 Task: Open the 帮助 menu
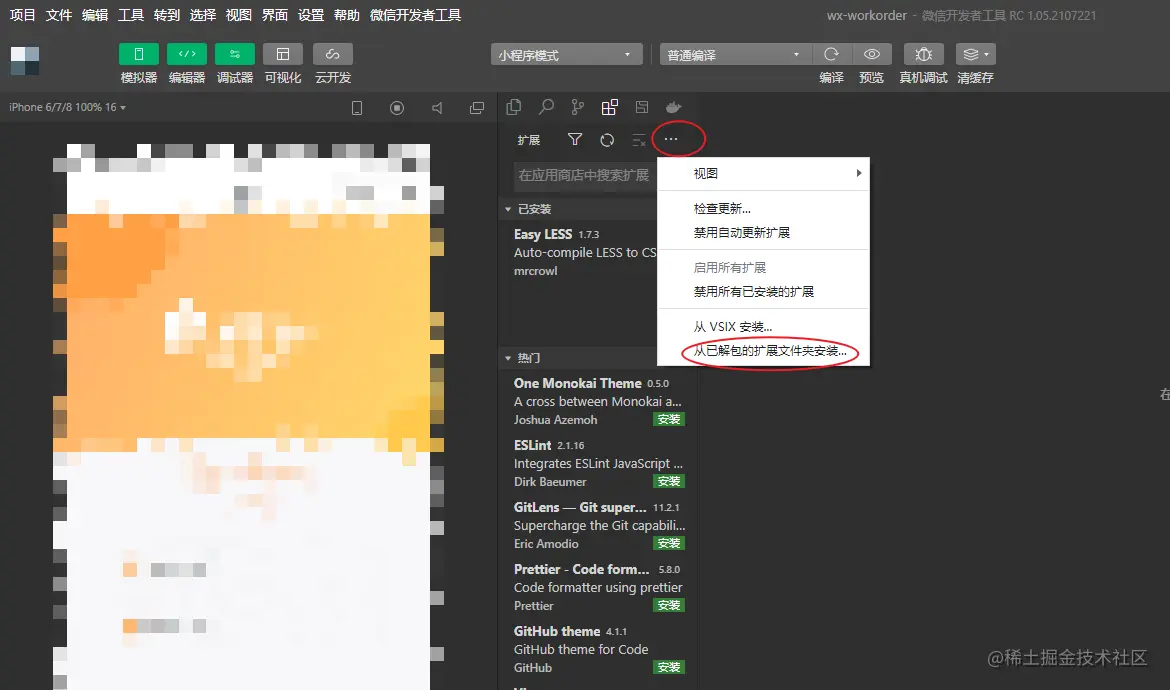(346, 15)
